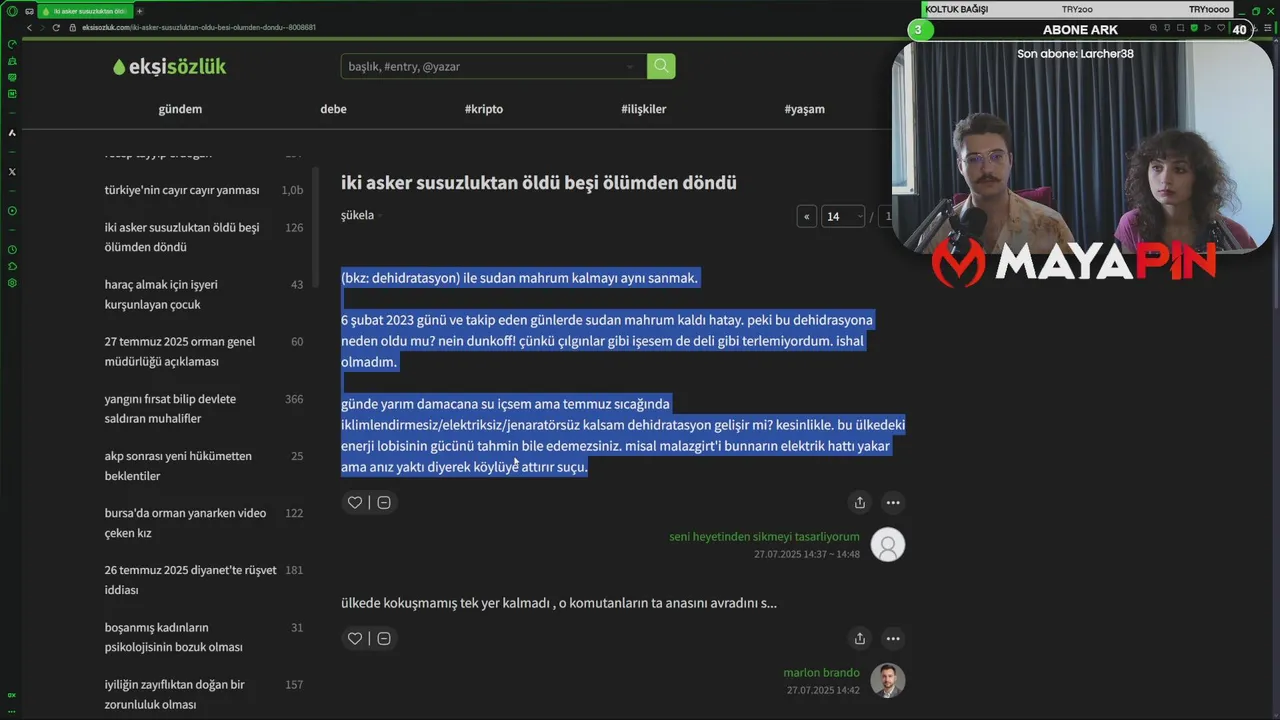1280x720 pixels.
Task: Open the Aria AI sidebar icon
Action: tap(12, 132)
